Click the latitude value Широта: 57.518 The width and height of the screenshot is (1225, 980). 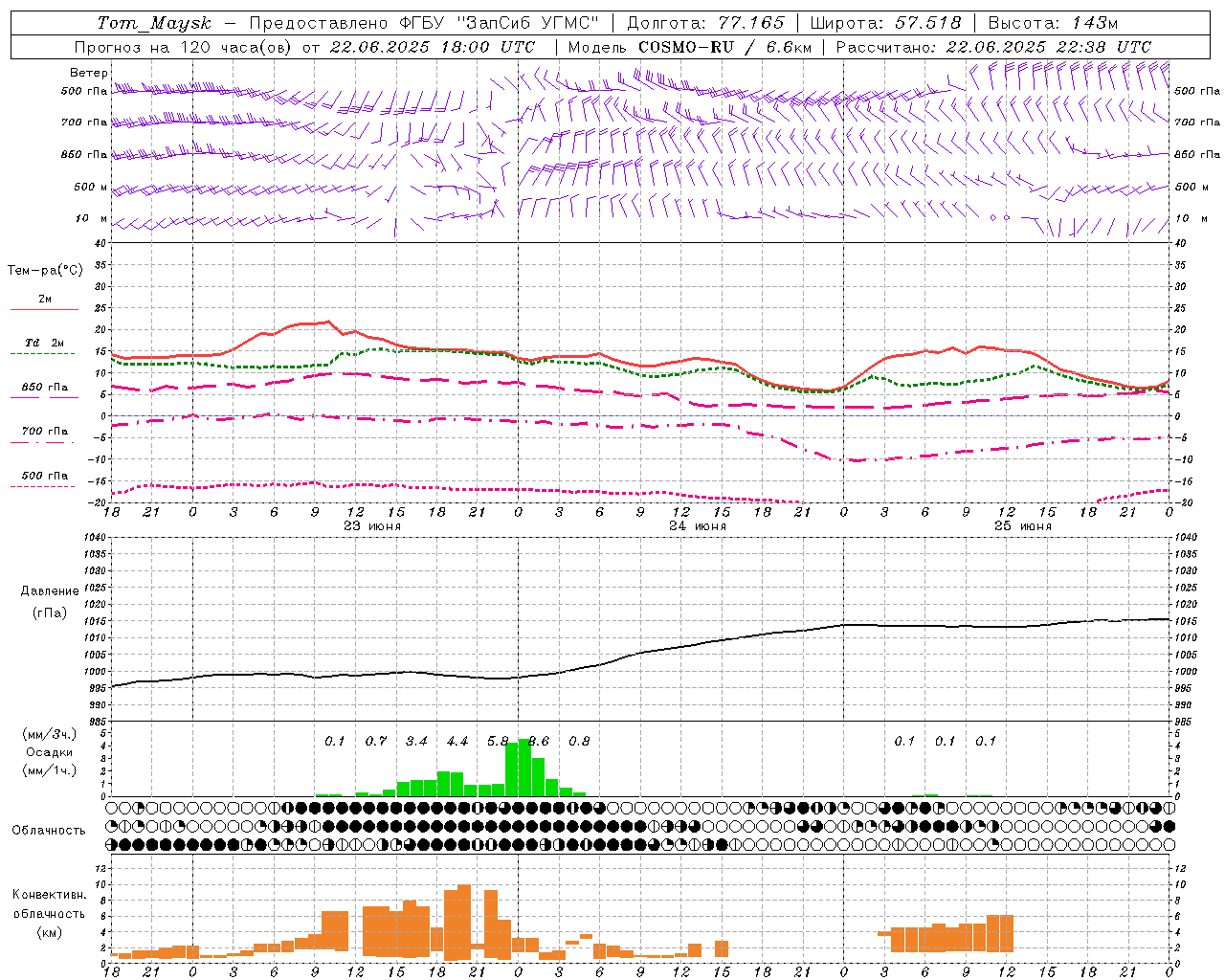(885, 23)
